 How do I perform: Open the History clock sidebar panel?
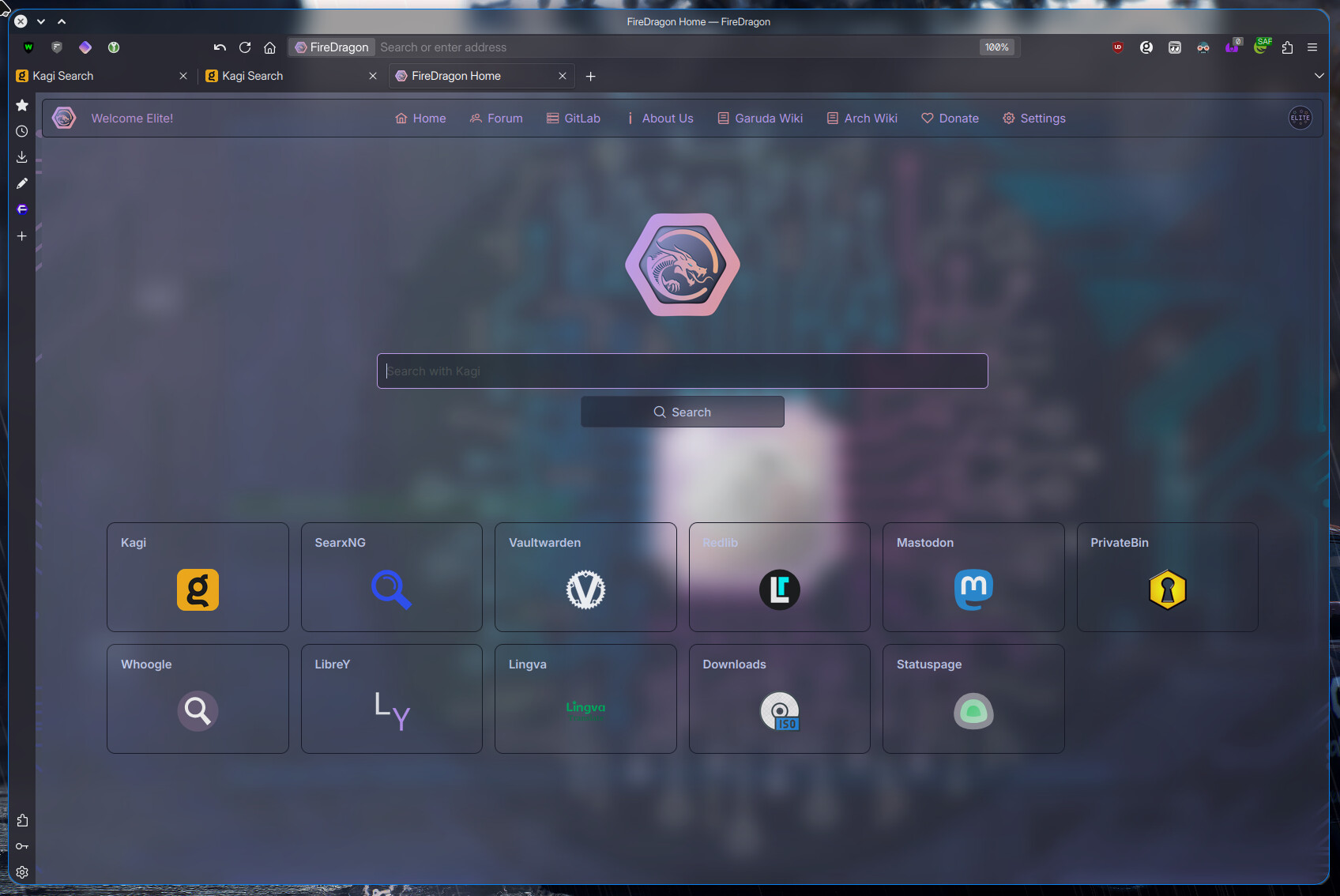22,131
